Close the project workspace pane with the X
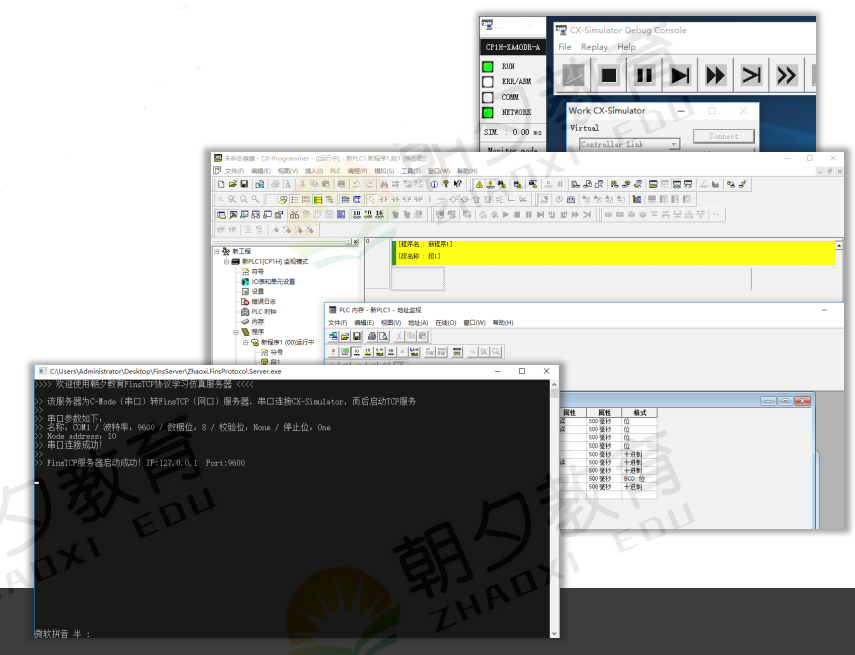Viewport: 855px width, 655px height. (356, 242)
